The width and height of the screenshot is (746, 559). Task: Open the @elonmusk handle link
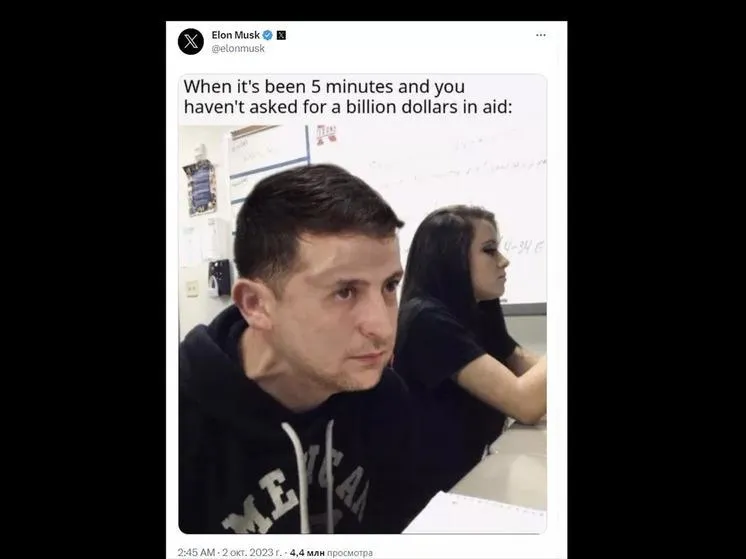pos(238,48)
